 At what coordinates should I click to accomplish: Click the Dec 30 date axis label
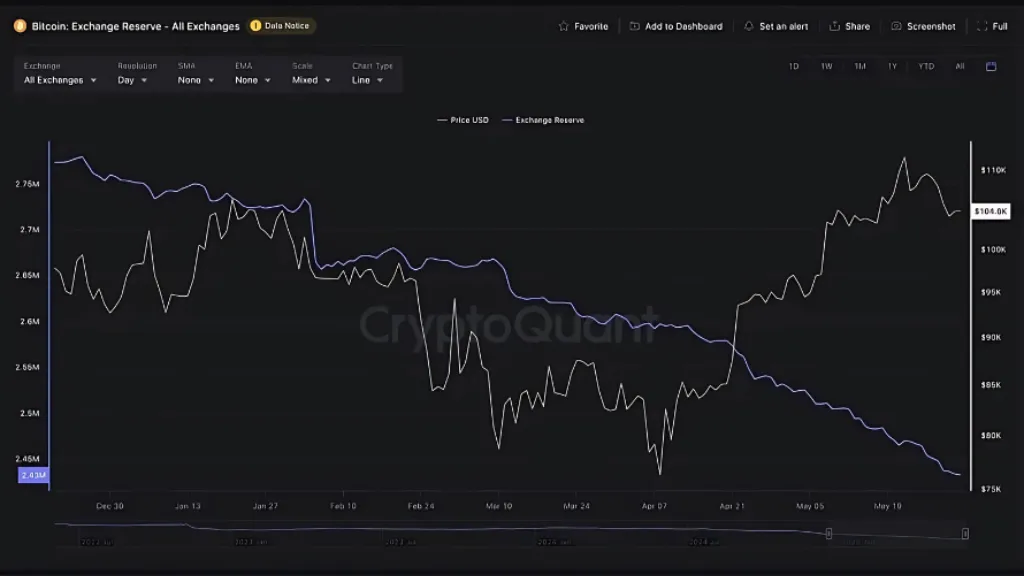click(109, 506)
